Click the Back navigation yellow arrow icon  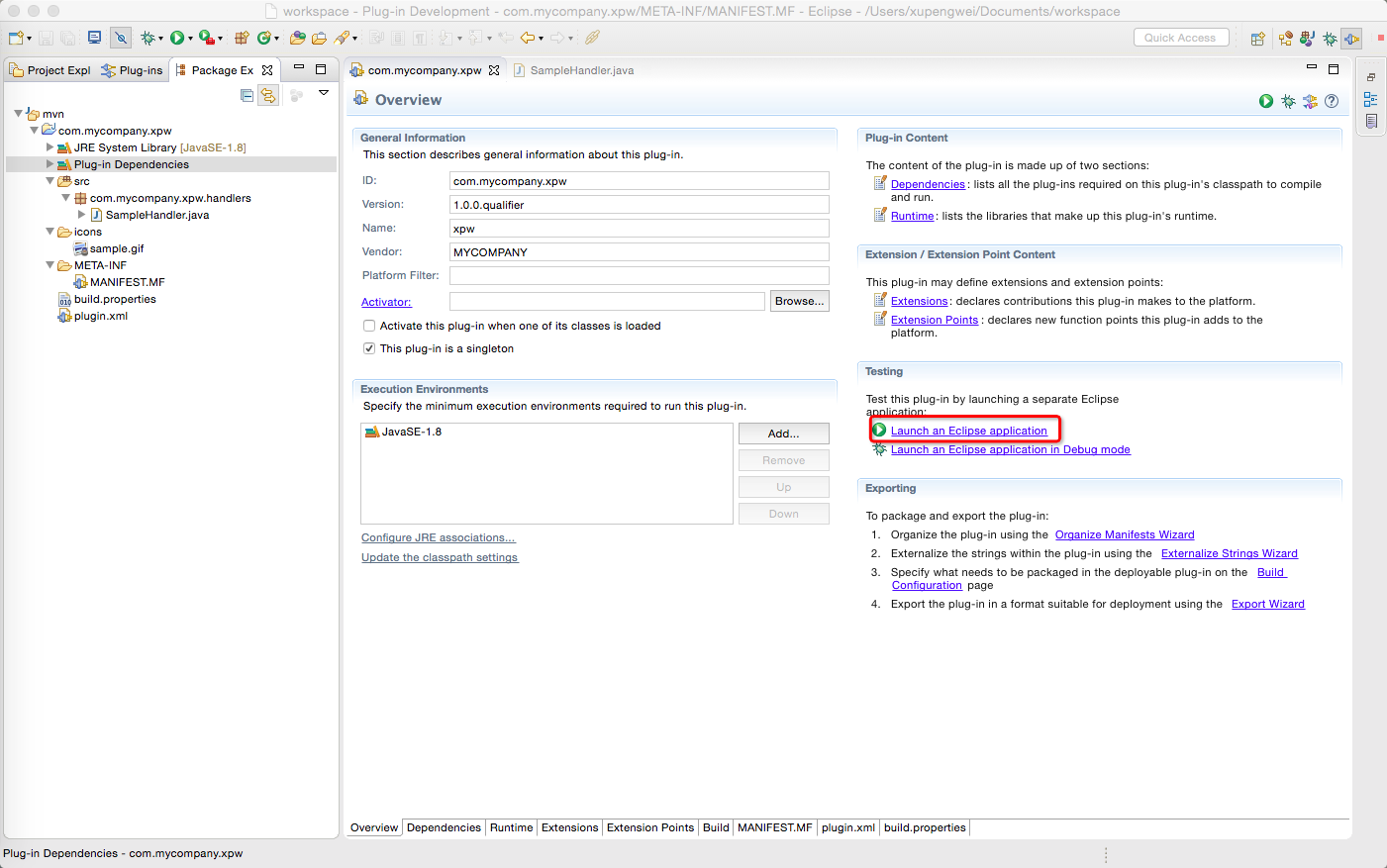pyautogui.click(x=528, y=38)
